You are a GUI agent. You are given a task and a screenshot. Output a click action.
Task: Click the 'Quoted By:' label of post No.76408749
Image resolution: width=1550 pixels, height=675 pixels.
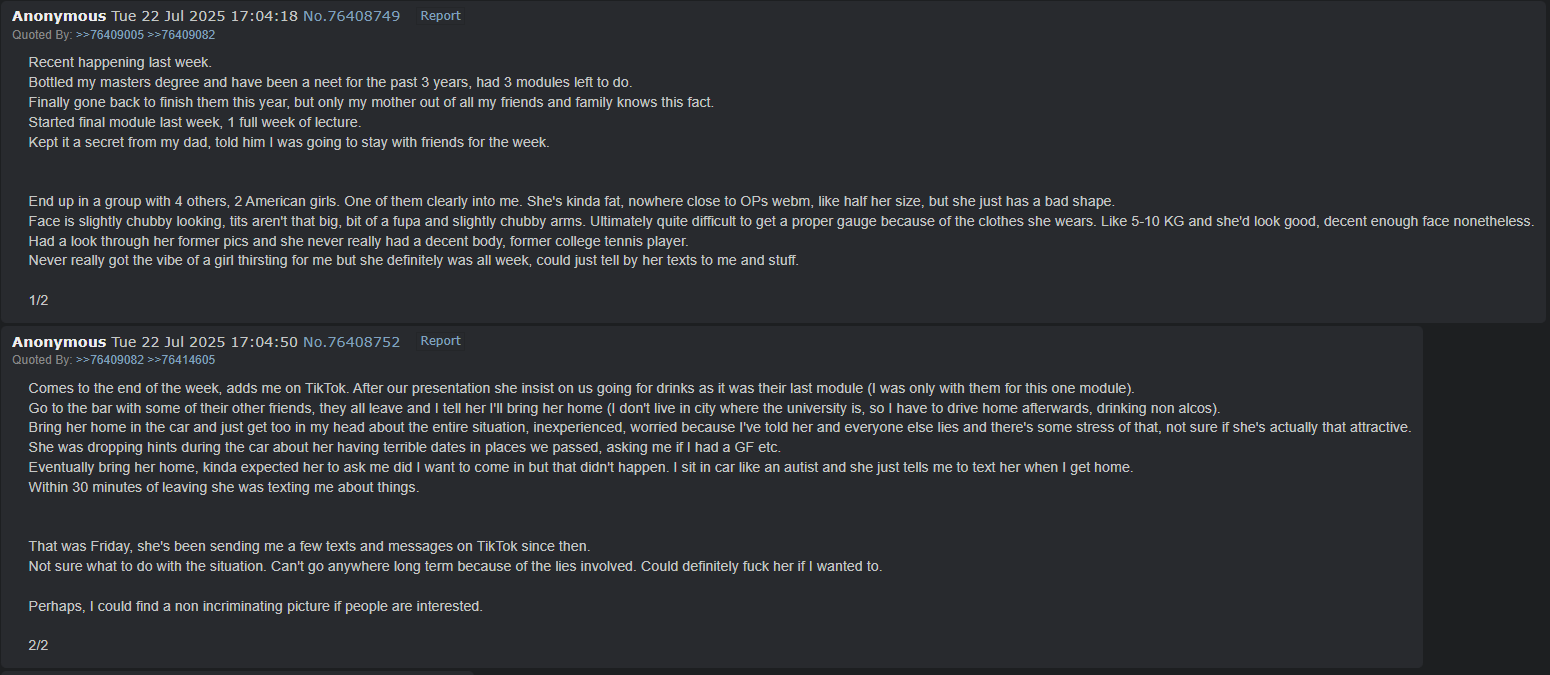pyautogui.click(x=42, y=35)
